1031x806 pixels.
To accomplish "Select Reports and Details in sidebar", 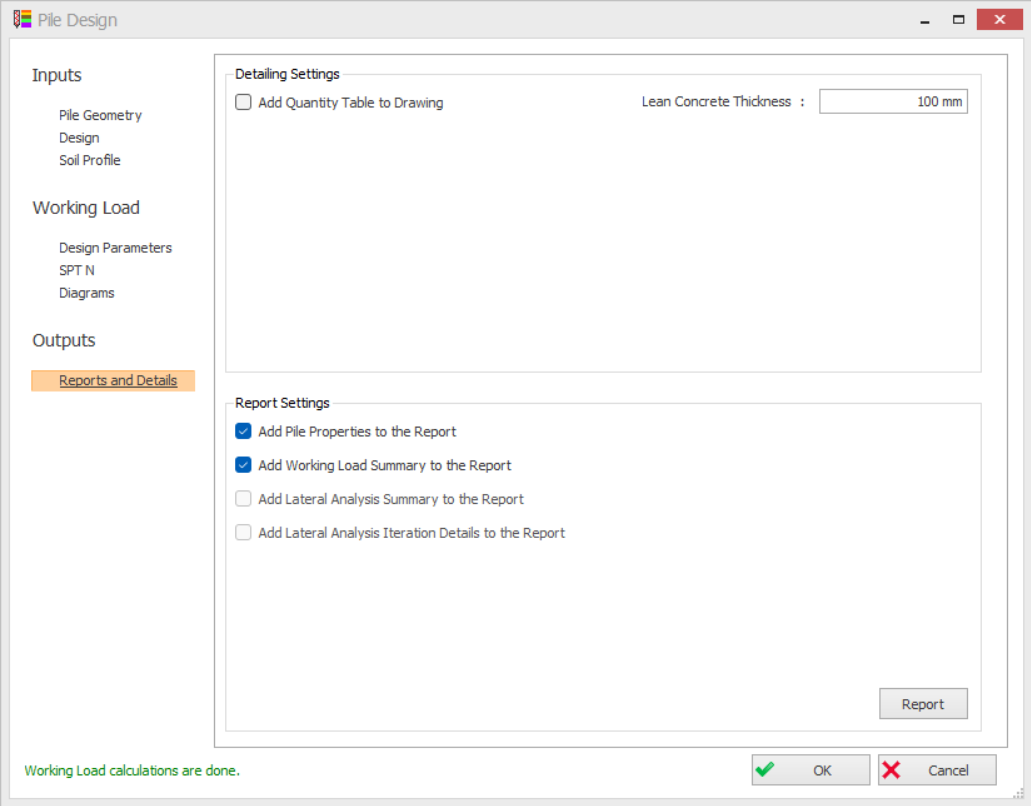I will [118, 381].
